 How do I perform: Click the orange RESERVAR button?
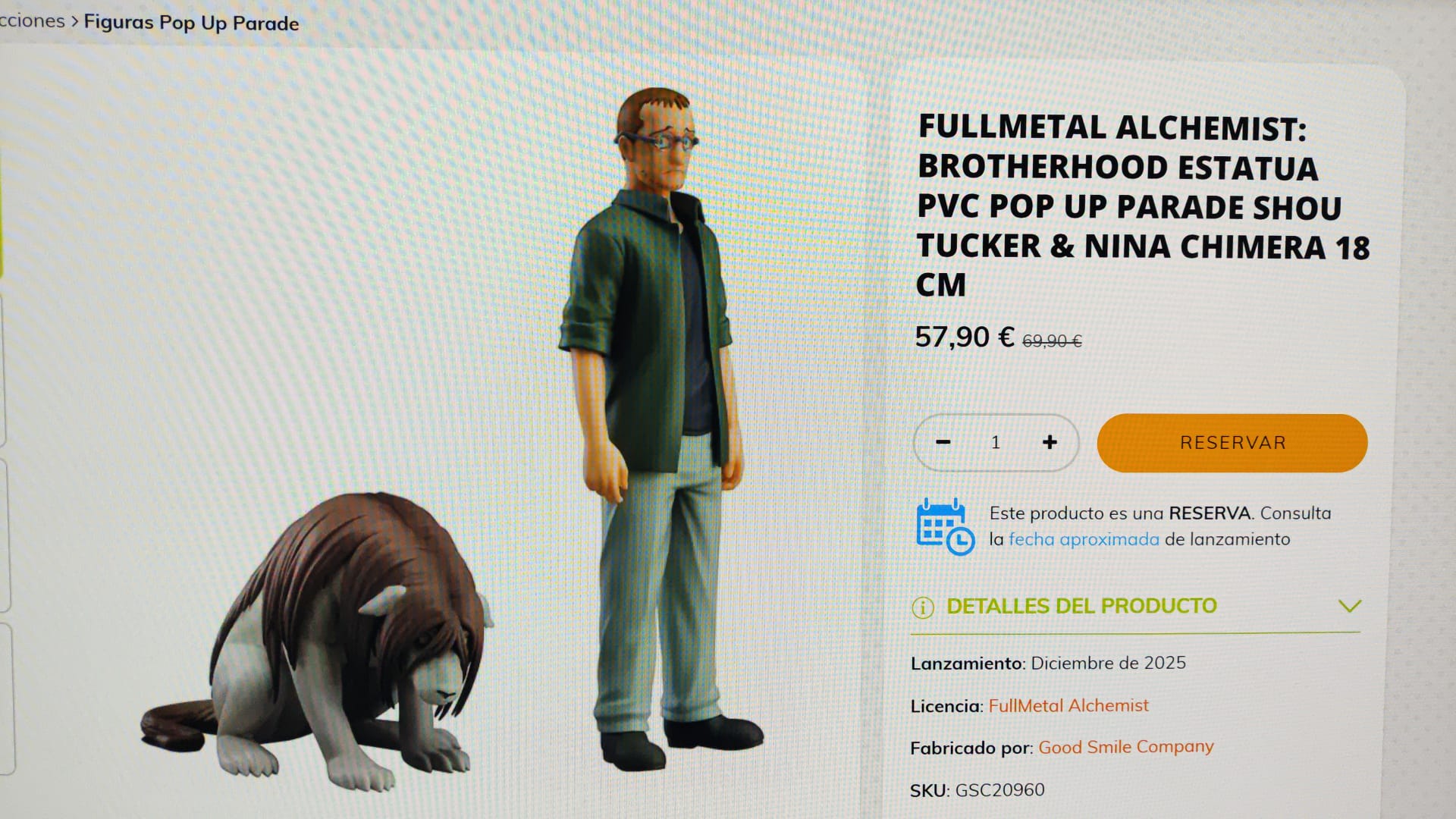point(1232,443)
